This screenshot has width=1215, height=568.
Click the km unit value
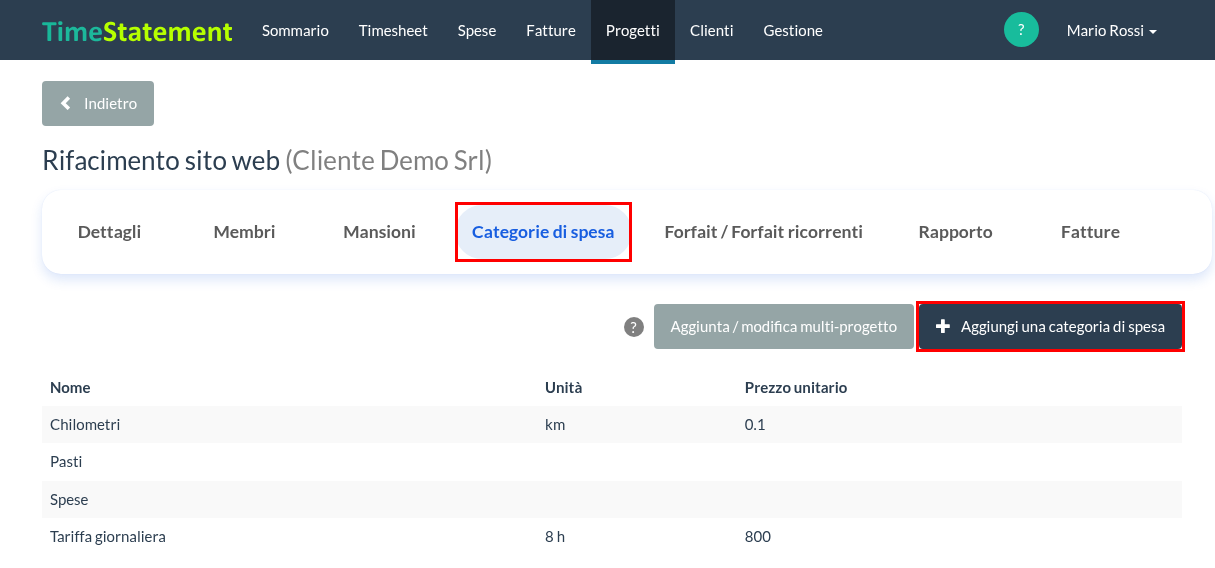click(555, 424)
